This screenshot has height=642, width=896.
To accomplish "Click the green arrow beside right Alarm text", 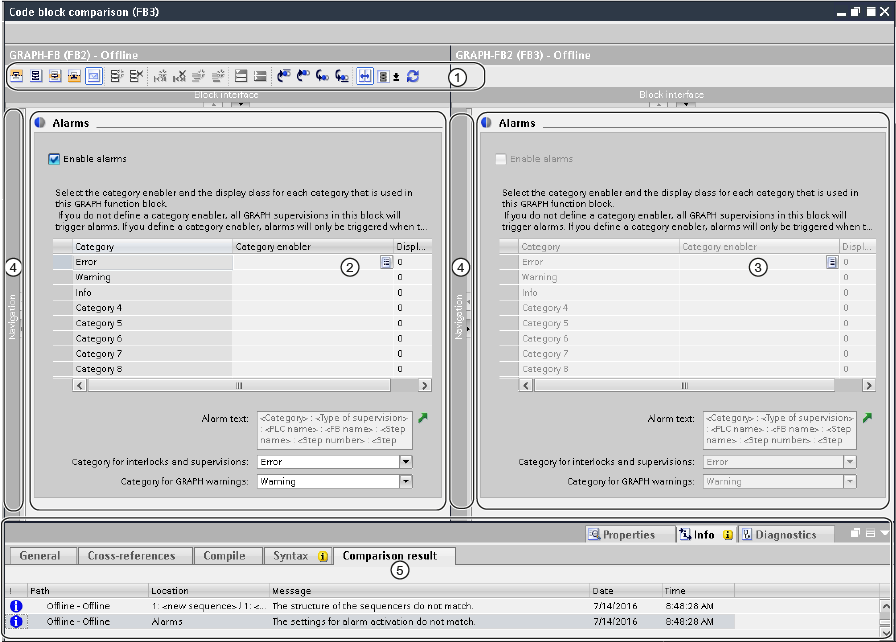I will coord(868,418).
